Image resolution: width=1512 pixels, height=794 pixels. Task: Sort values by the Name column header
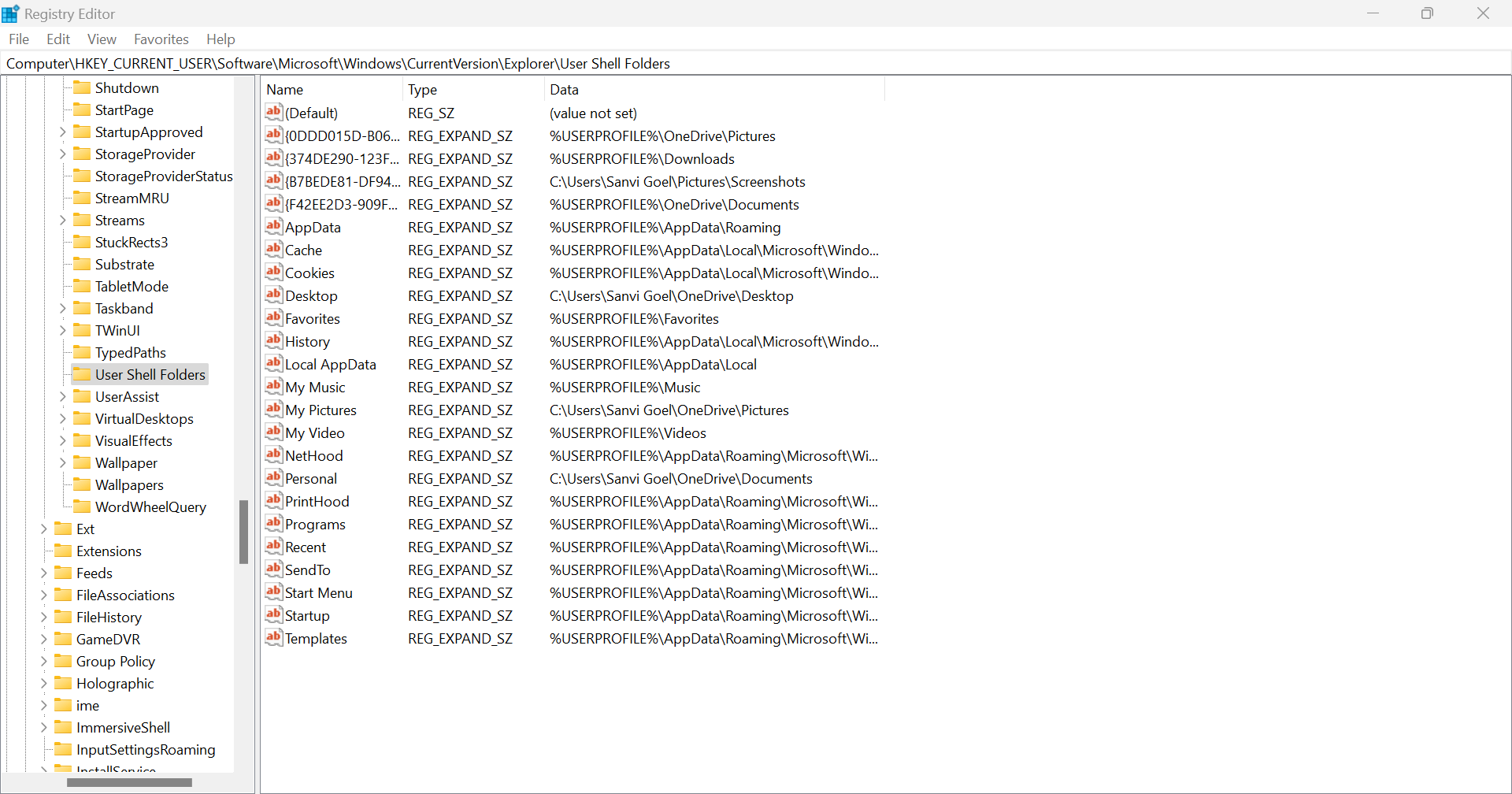tap(332, 89)
